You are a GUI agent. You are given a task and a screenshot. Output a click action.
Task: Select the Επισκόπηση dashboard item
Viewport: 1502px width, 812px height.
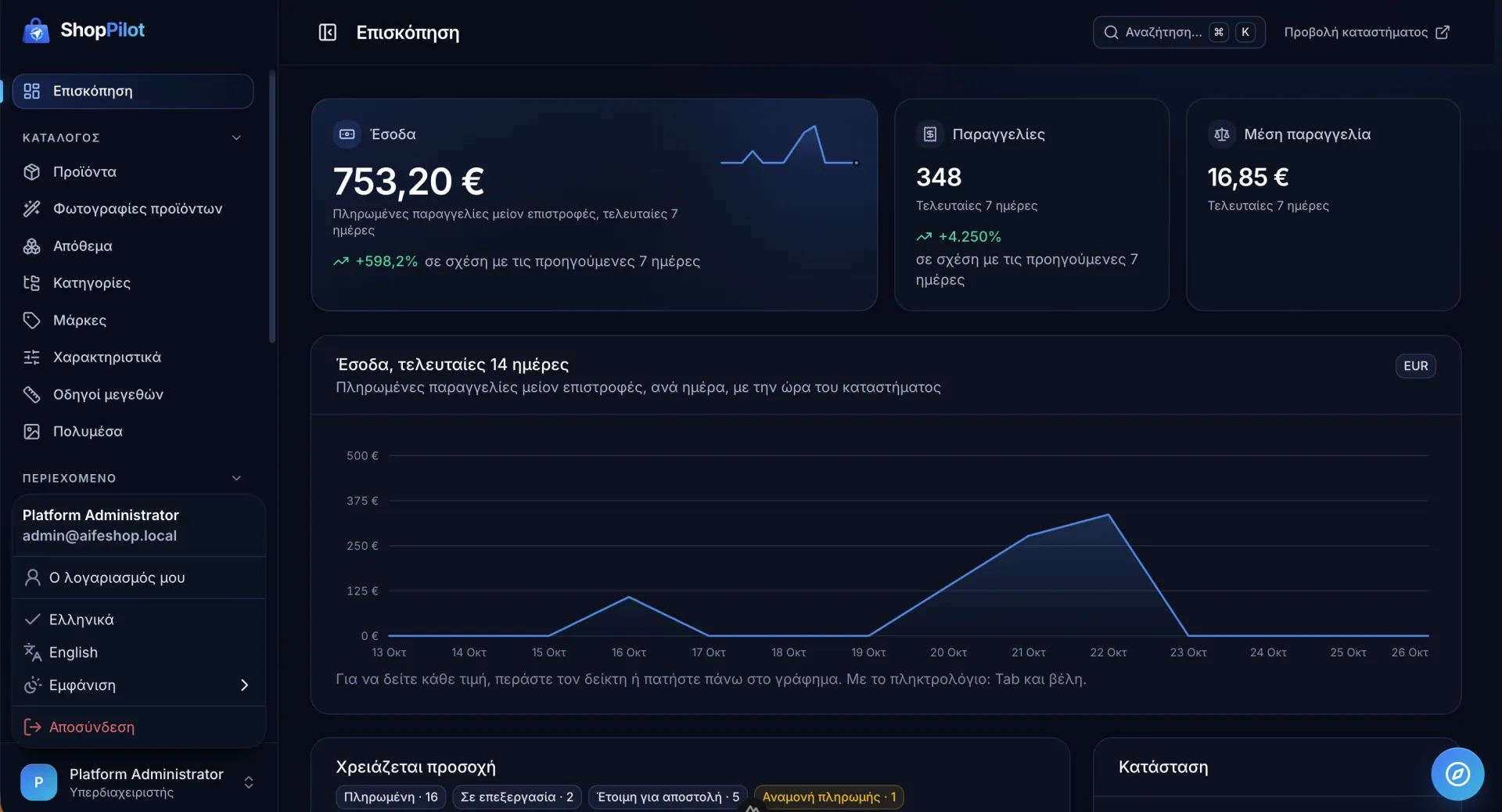click(133, 91)
